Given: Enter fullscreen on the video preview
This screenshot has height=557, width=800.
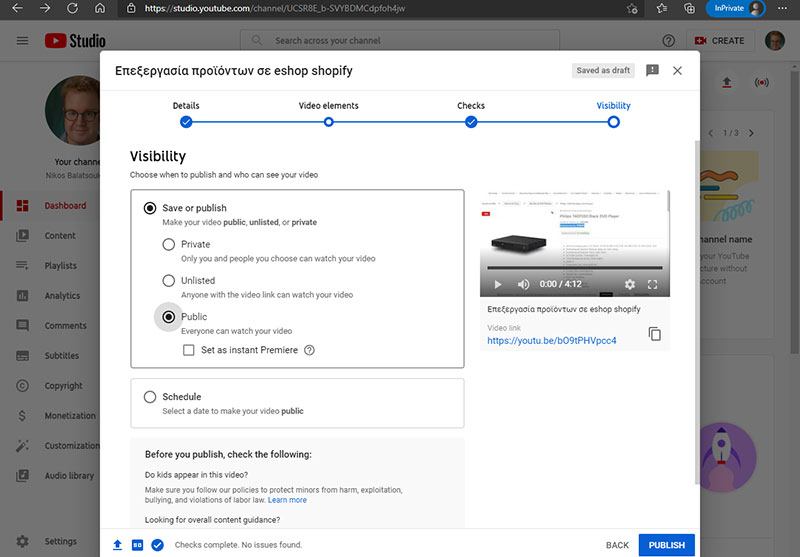Looking at the screenshot, I should point(653,284).
